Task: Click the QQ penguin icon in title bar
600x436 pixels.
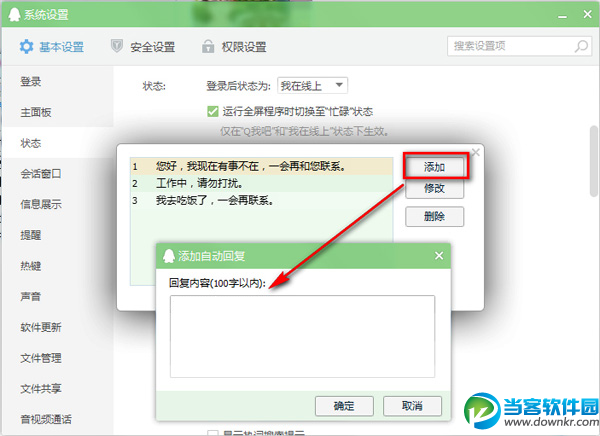Action: click(x=14, y=15)
